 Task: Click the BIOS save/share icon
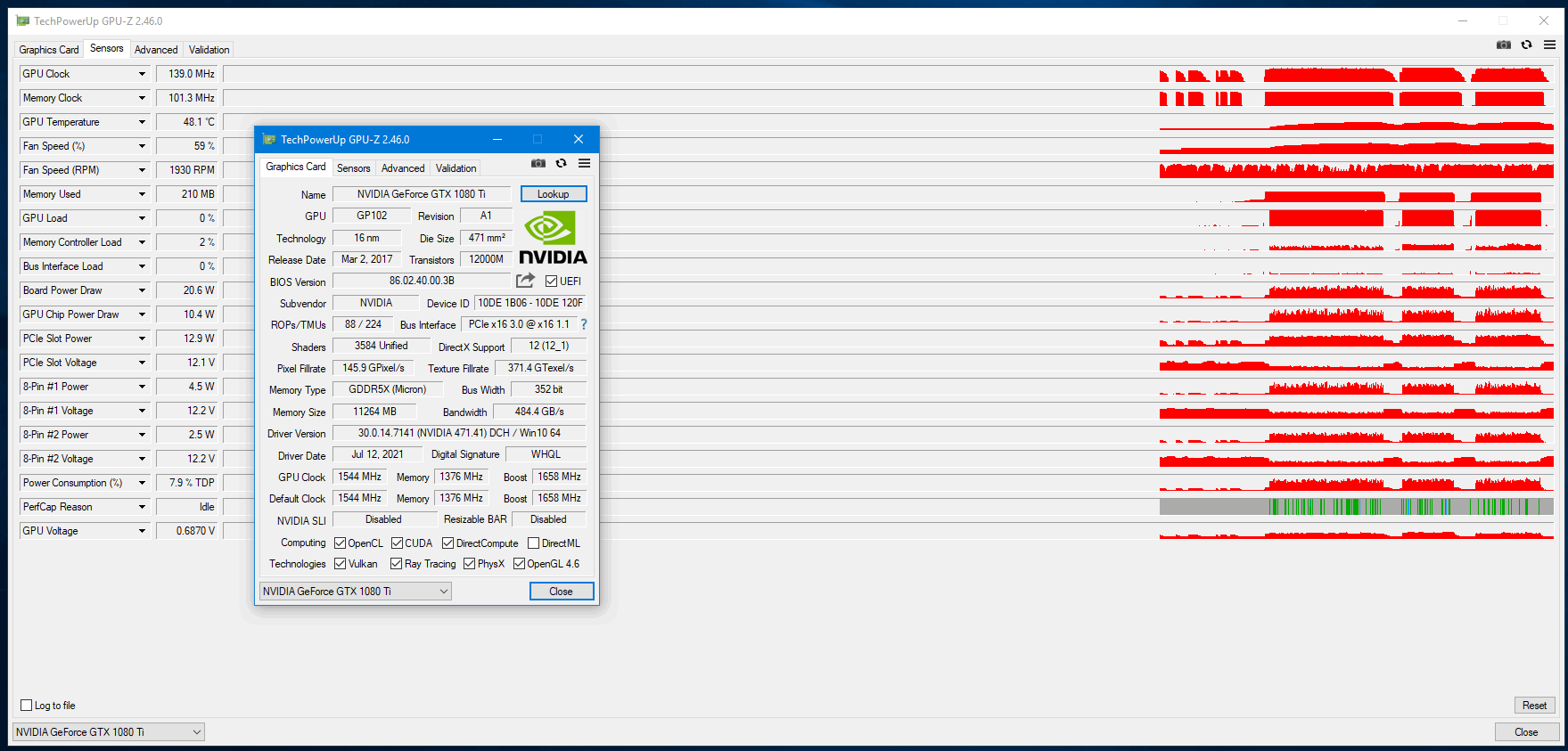tap(525, 281)
